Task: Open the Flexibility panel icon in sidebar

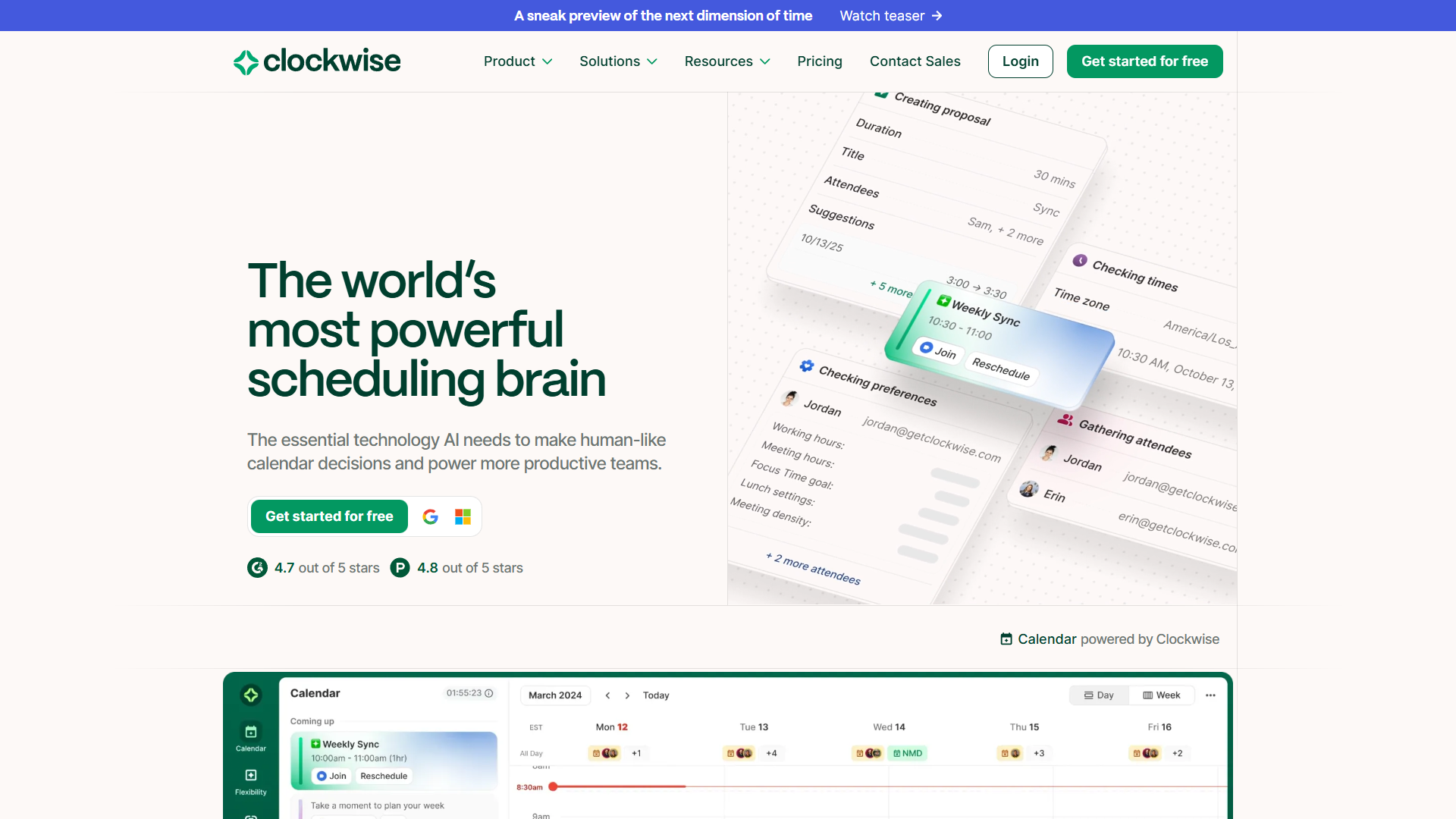Action: coord(251,775)
